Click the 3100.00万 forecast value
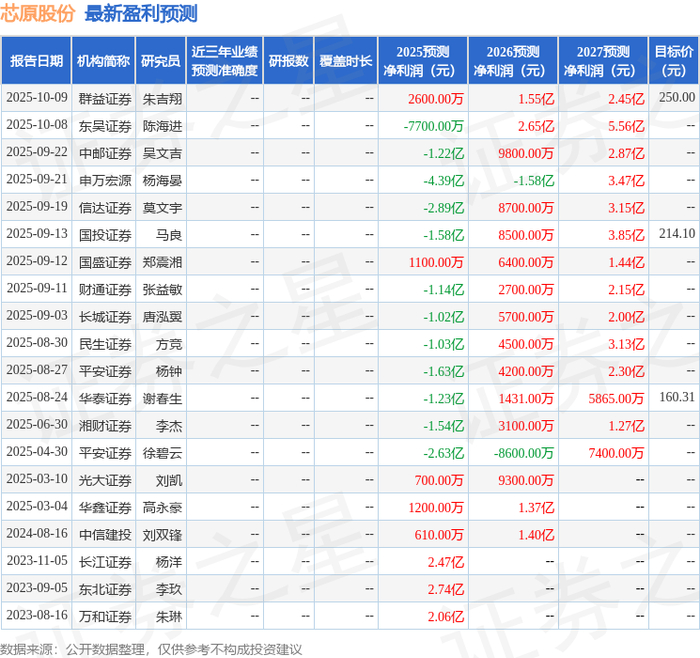Image resolution: width=700 pixels, height=658 pixels. [x=525, y=426]
